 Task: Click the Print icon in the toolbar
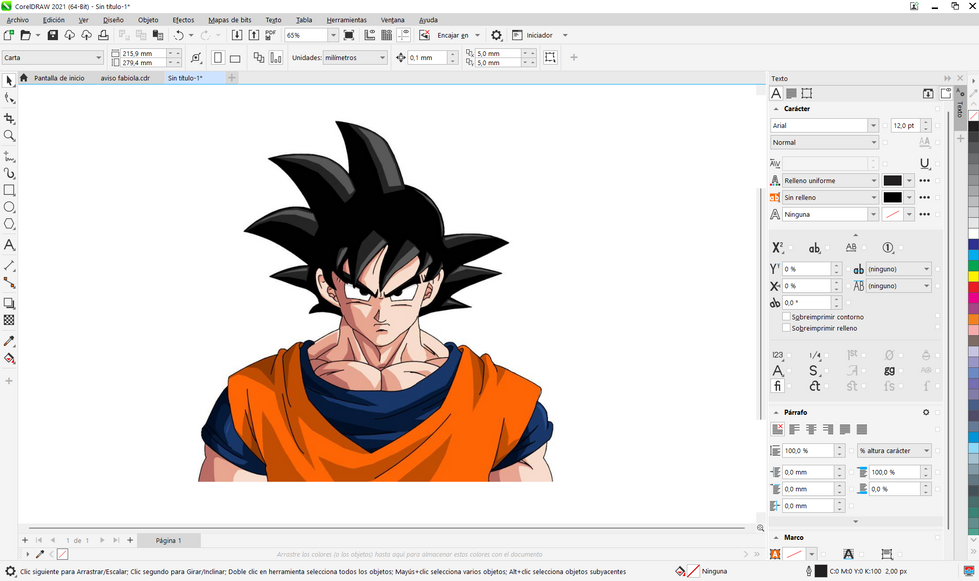point(103,35)
